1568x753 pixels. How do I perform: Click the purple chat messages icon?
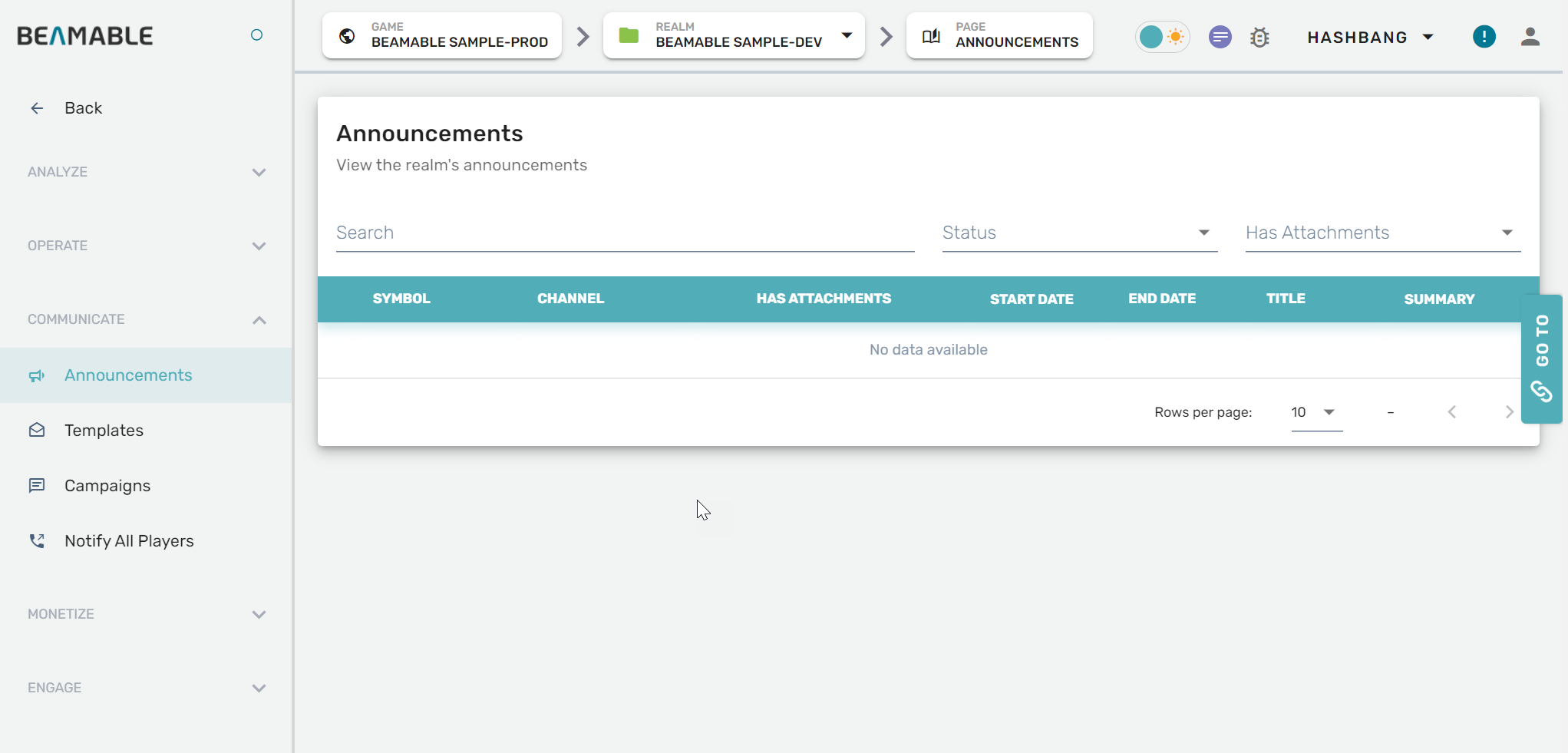point(1220,37)
